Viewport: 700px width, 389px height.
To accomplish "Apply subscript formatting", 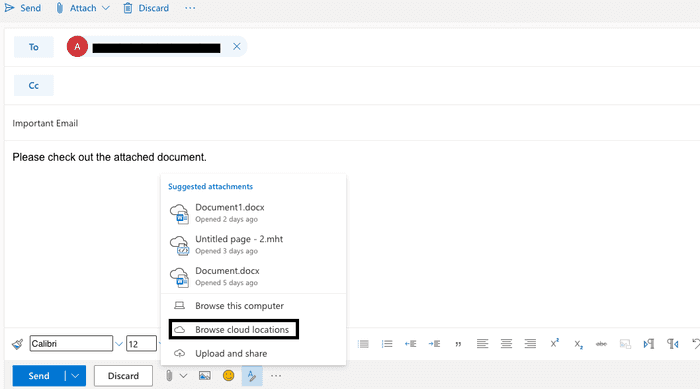I will (579, 344).
